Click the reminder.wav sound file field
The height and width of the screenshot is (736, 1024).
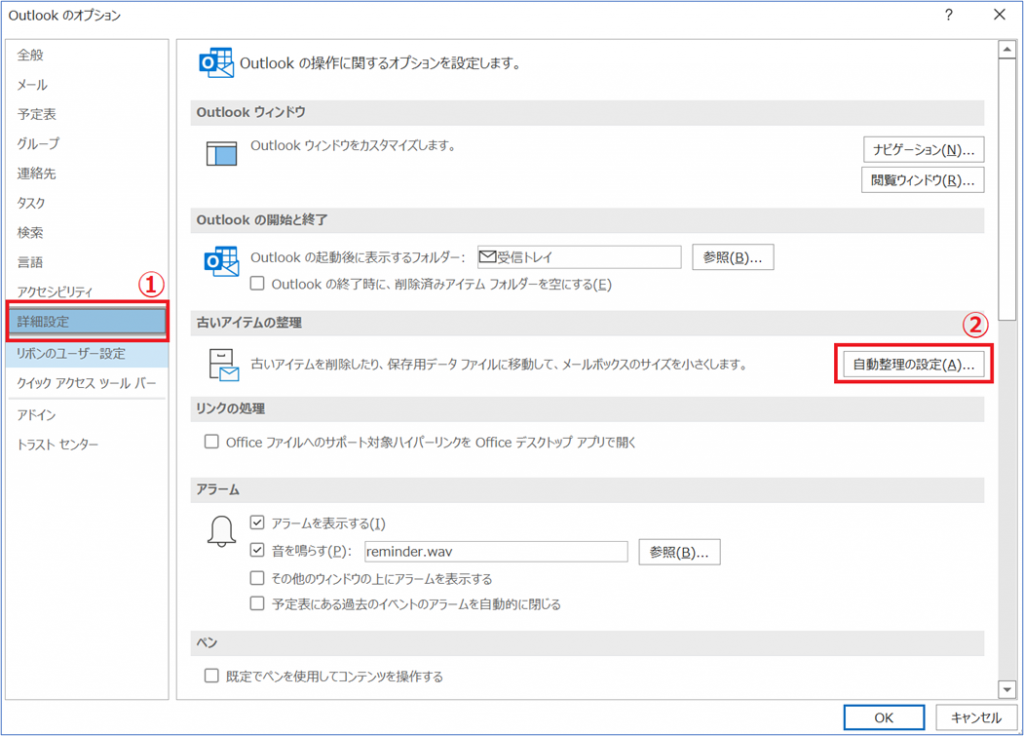click(496, 552)
